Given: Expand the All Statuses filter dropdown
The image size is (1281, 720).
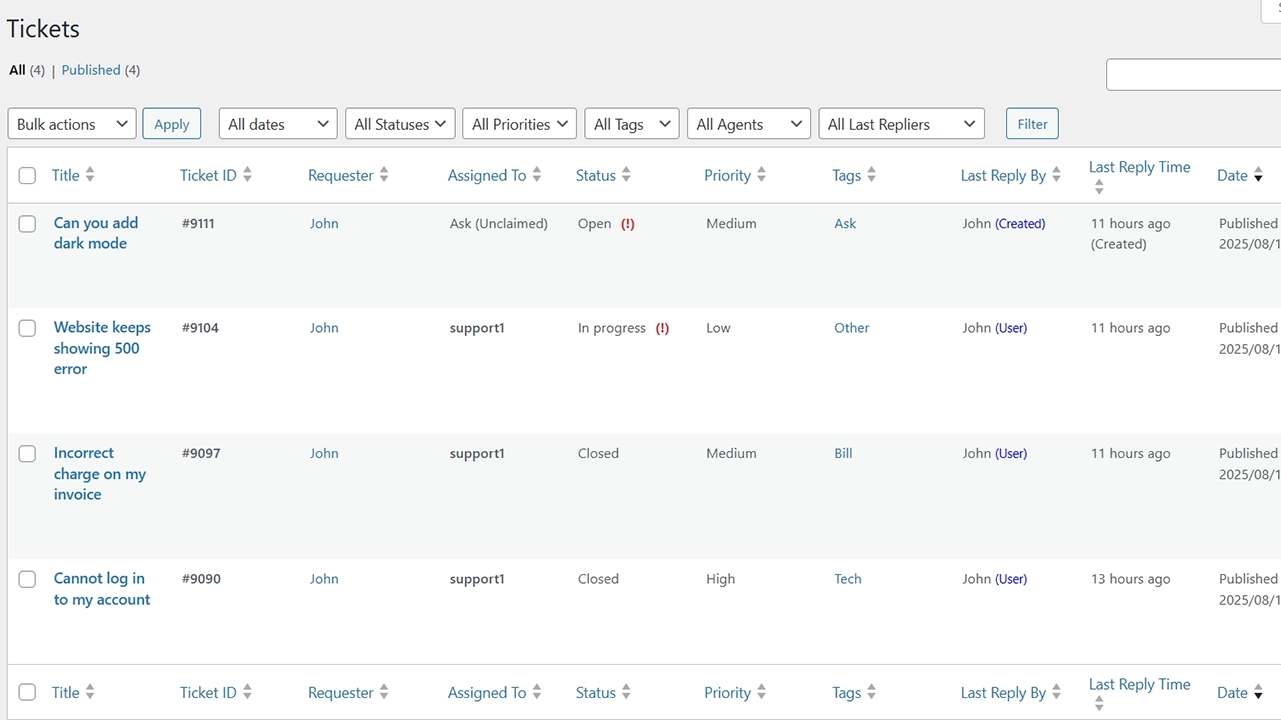Looking at the screenshot, I should tap(400, 124).
